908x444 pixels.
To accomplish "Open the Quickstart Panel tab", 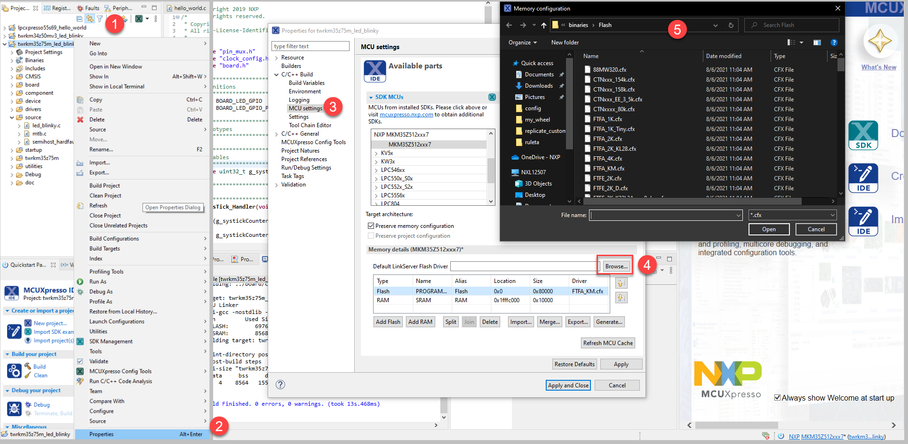I will click(x=28, y=265).
